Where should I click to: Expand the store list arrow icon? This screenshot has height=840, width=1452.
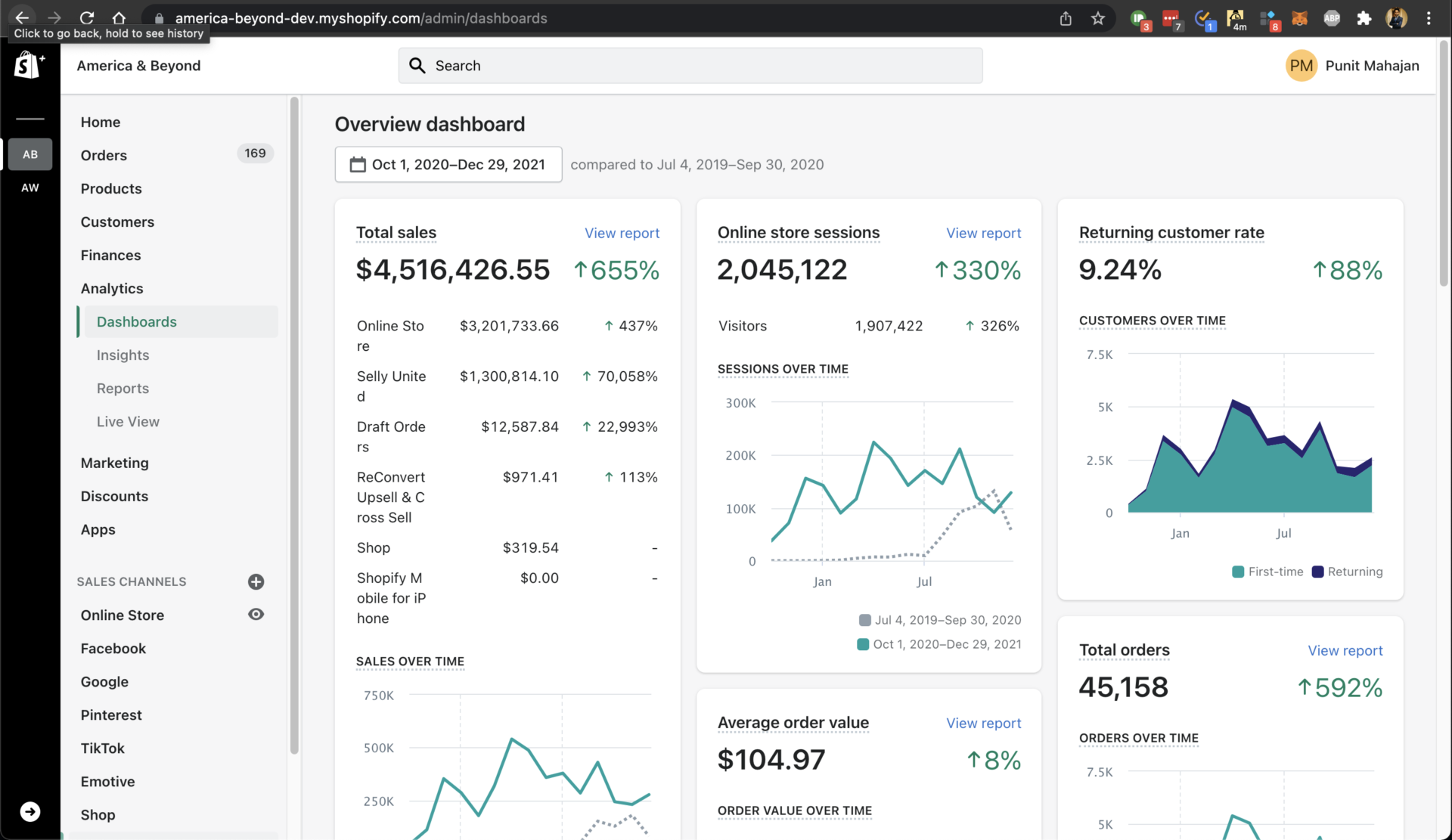click(x=30, y=811)
